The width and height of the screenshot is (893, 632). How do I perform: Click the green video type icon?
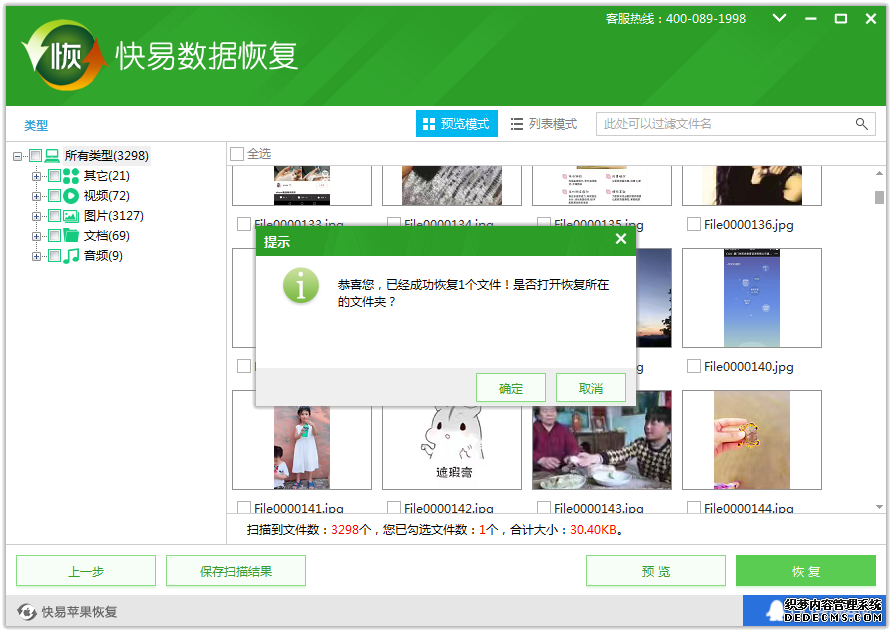(71, 196)
